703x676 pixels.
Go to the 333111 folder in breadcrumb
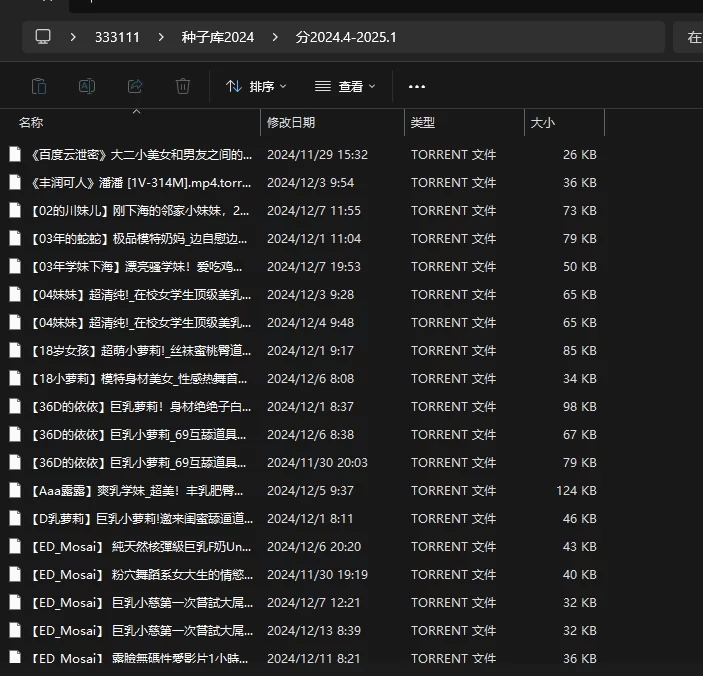[117, 37]
